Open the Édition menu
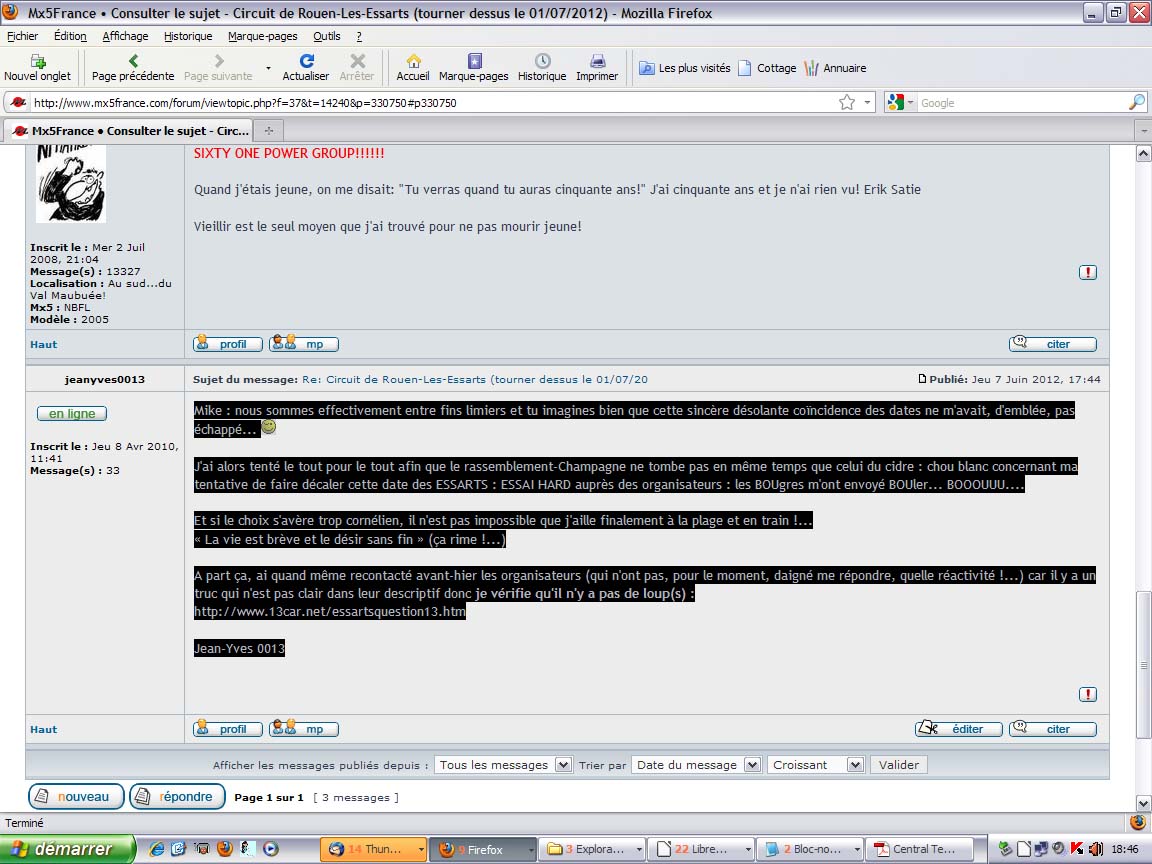1152x864 pixels. (70, 36)
